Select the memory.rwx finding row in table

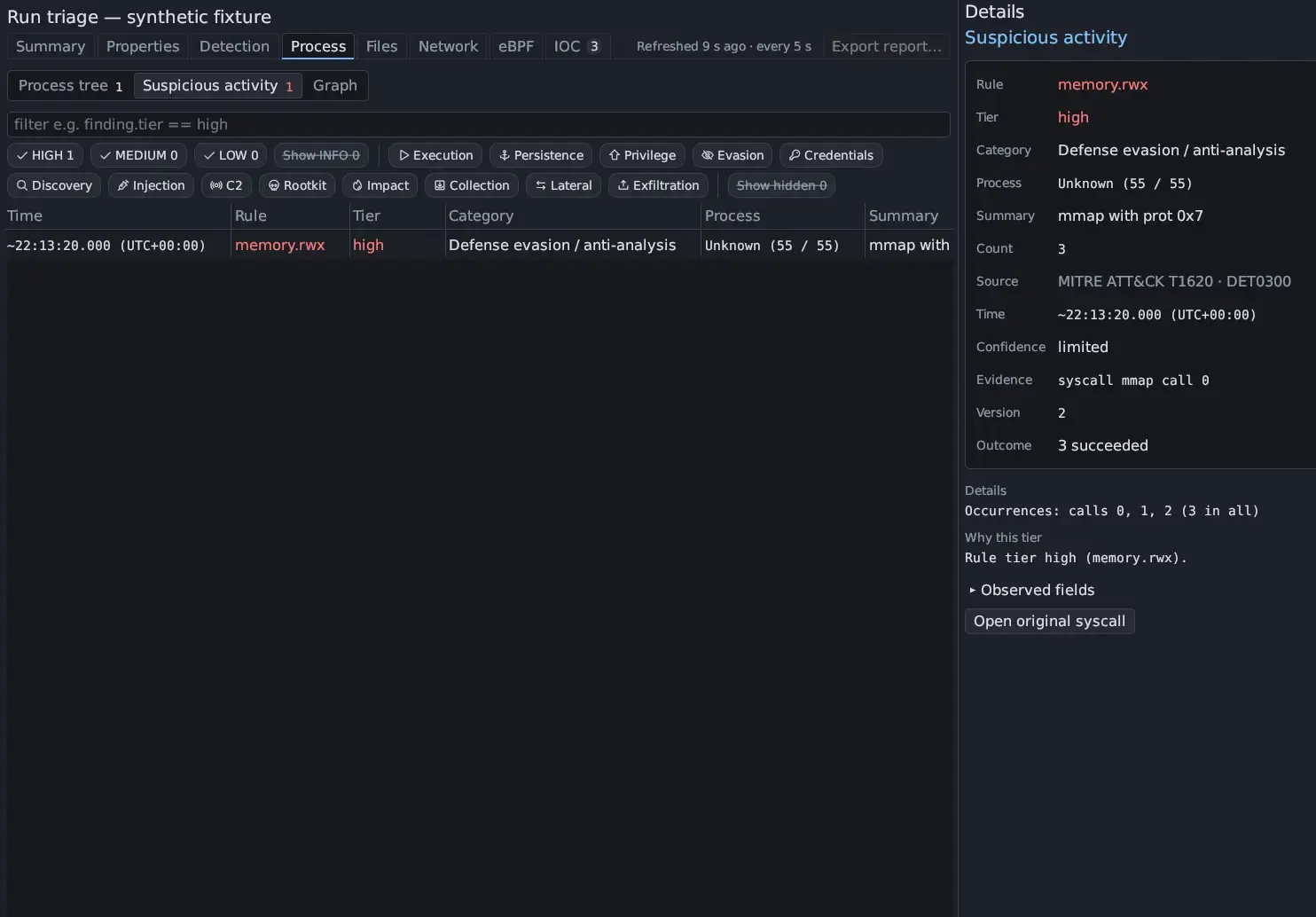coord(479,245)
